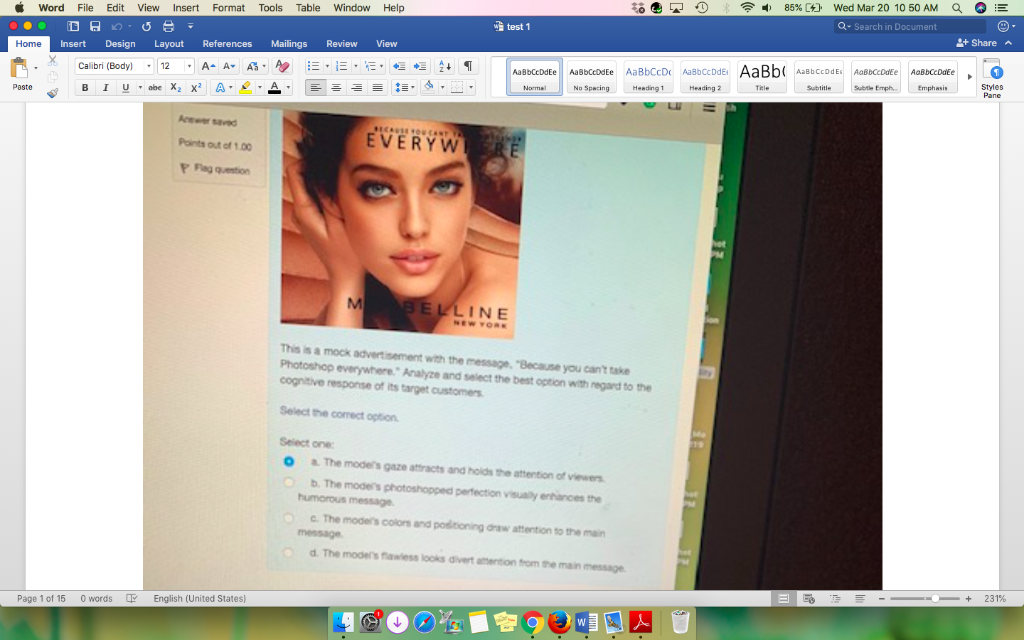Open the font name dropdown

tap(149, 67)
